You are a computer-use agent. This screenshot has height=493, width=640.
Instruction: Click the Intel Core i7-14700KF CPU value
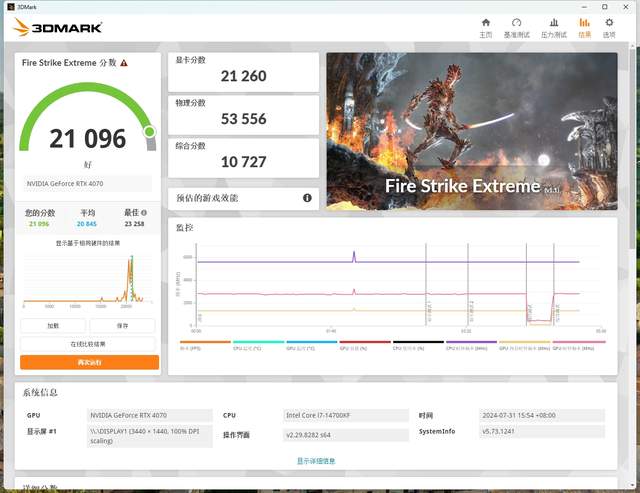pyautogui.click(x=346, y=415)
